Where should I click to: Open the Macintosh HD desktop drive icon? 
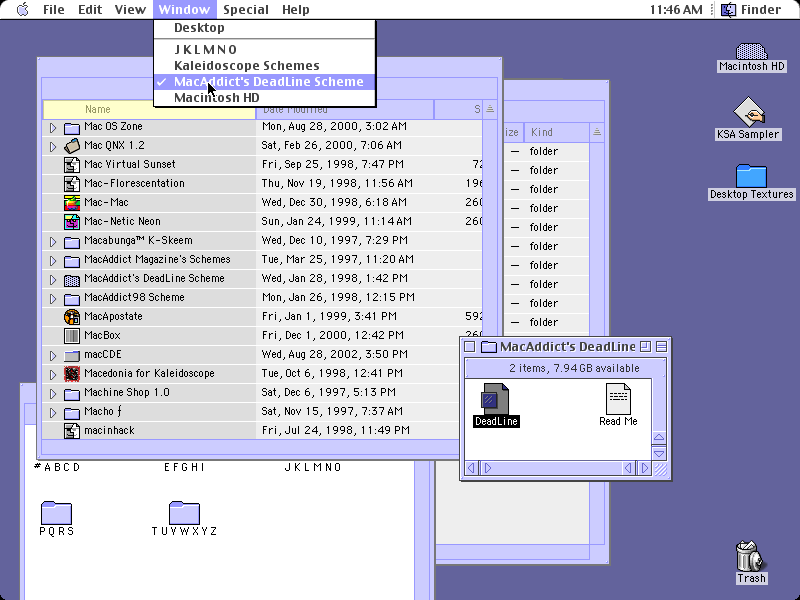(x=751, y=52)
